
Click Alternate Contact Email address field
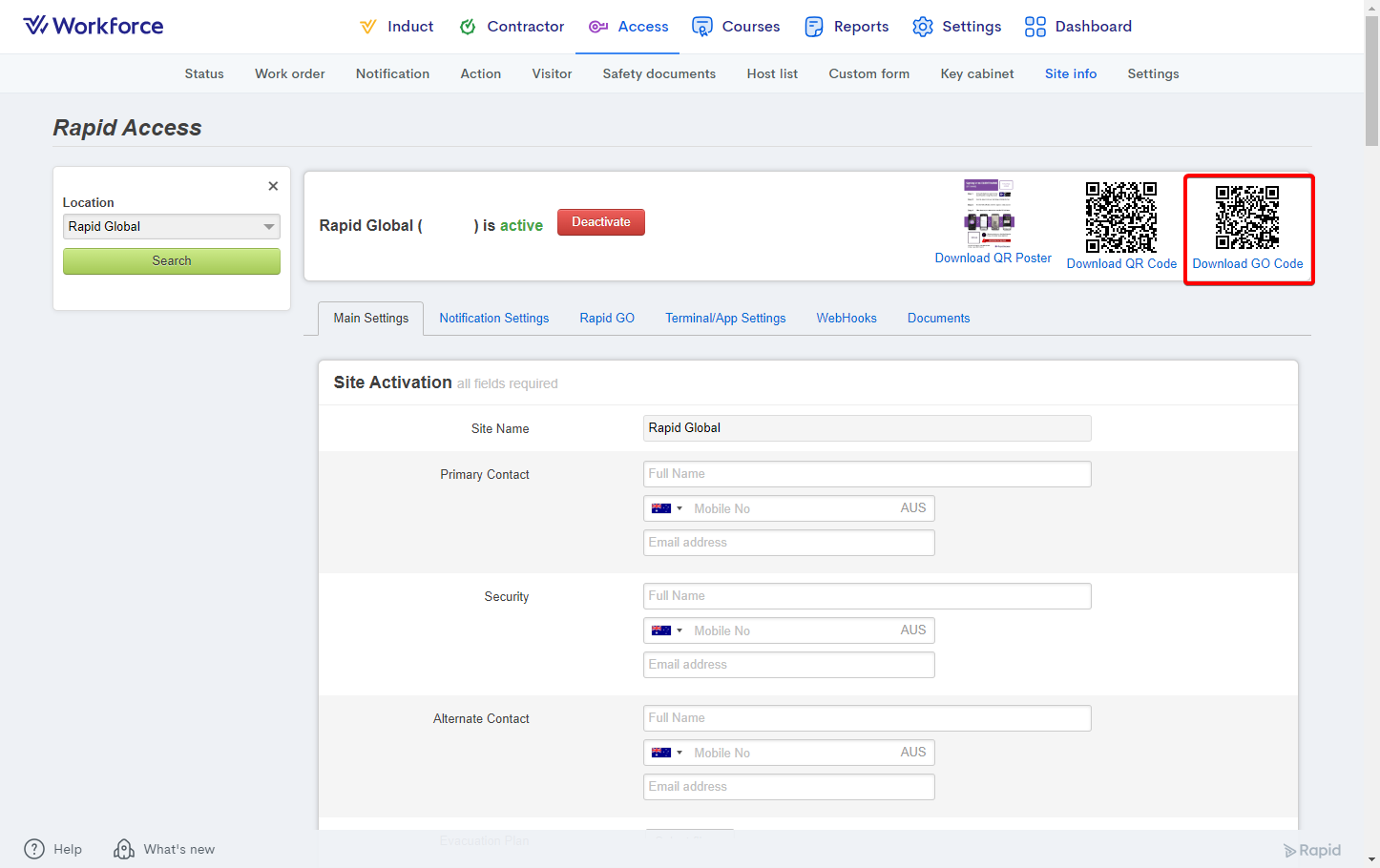(x=789, y=787)
